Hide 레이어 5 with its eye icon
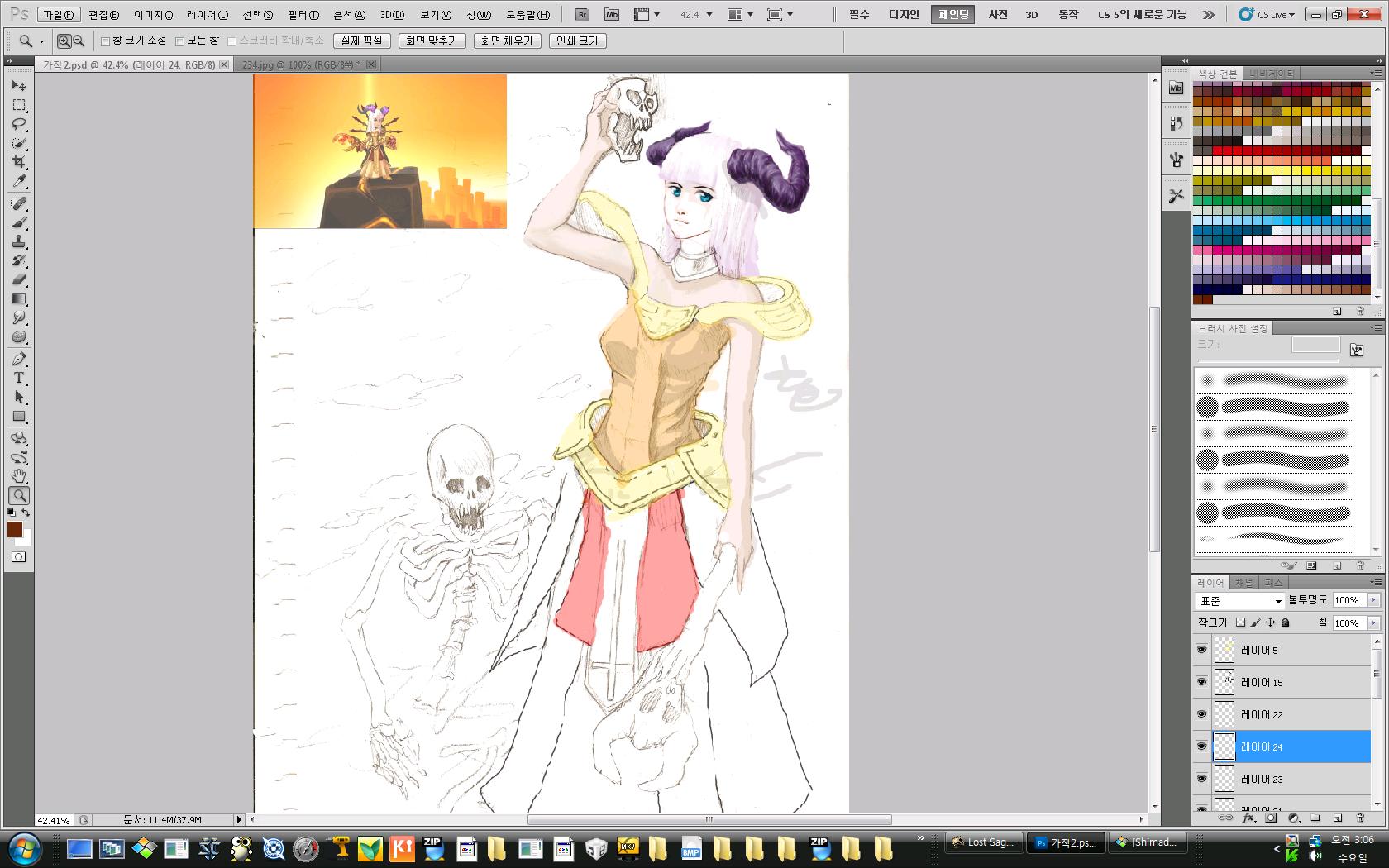This screenshot has width=1389, height=868. (1201, 650)
